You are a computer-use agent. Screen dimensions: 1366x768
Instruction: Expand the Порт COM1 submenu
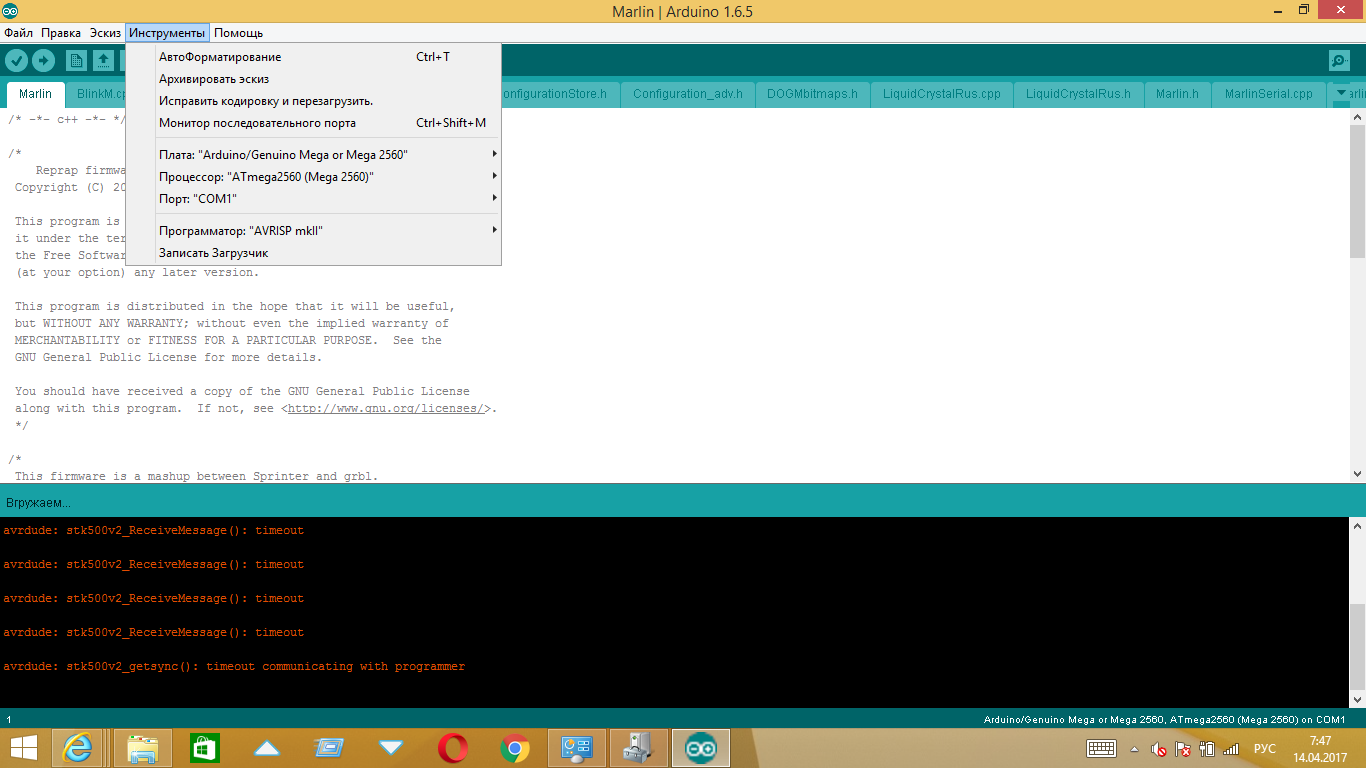coord(313,198)
